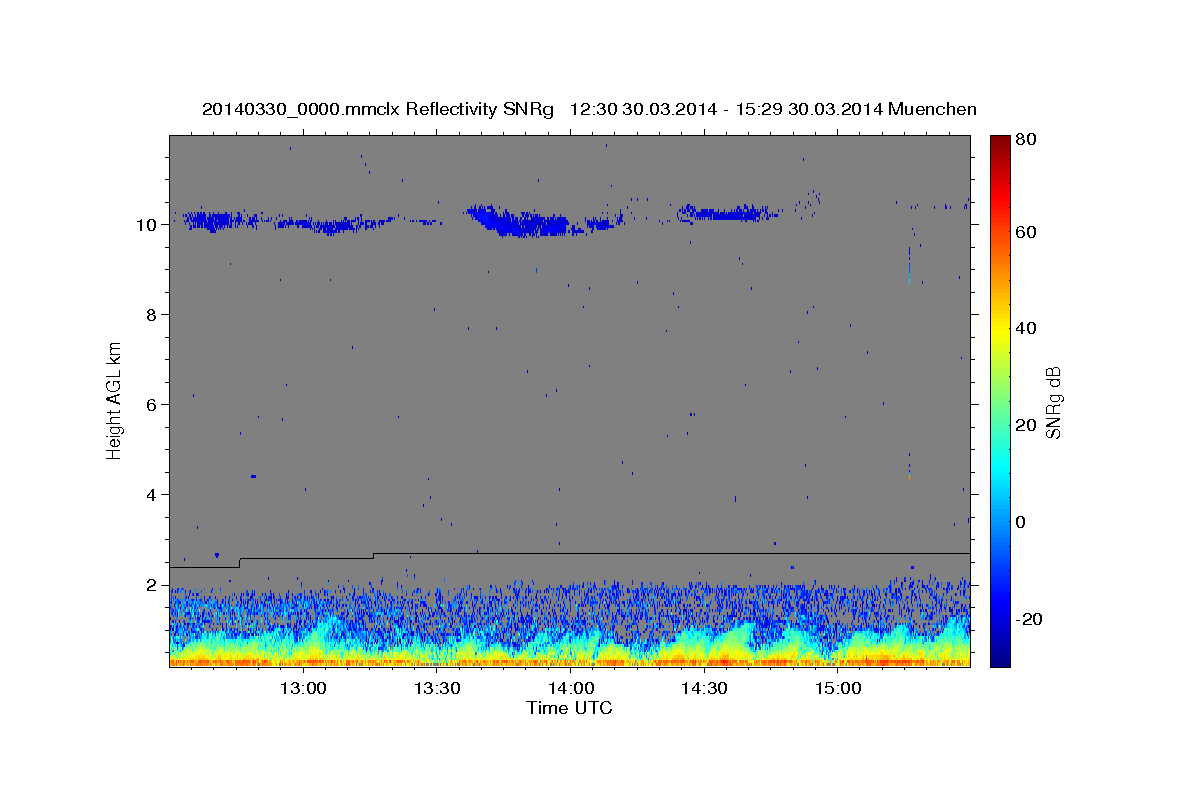Click the height tick label 4

pyautogui.click(x=153, y=495)
